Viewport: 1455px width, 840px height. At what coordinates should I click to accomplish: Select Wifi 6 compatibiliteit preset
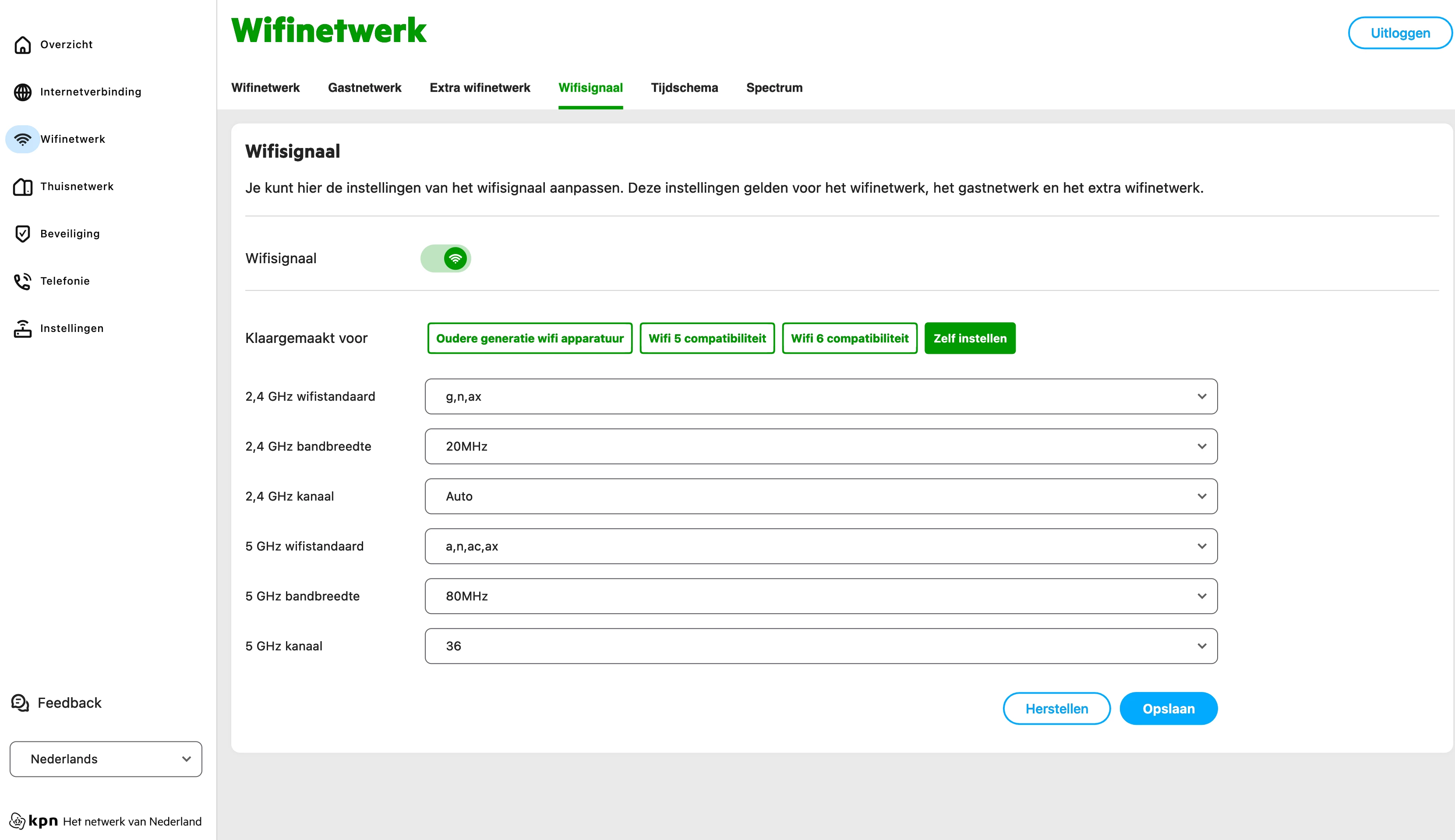pyautogui.click(x=849, y=338)
